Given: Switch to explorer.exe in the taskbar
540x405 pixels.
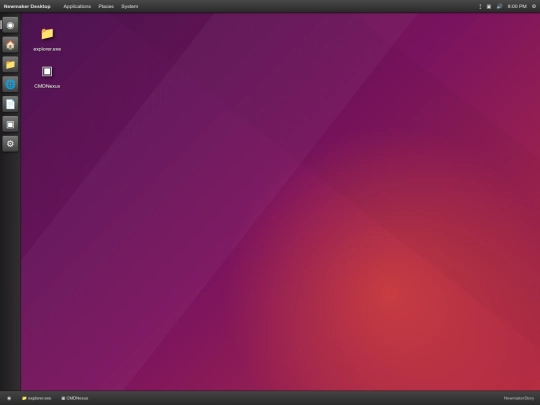Looking at the screenshot, I should [37, 398].
